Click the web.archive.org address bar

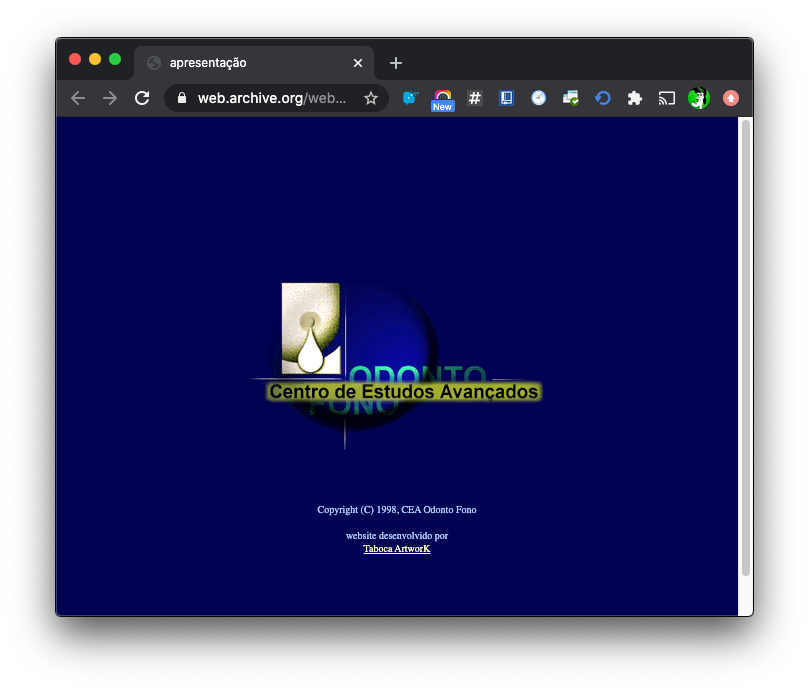click(270, 98)
